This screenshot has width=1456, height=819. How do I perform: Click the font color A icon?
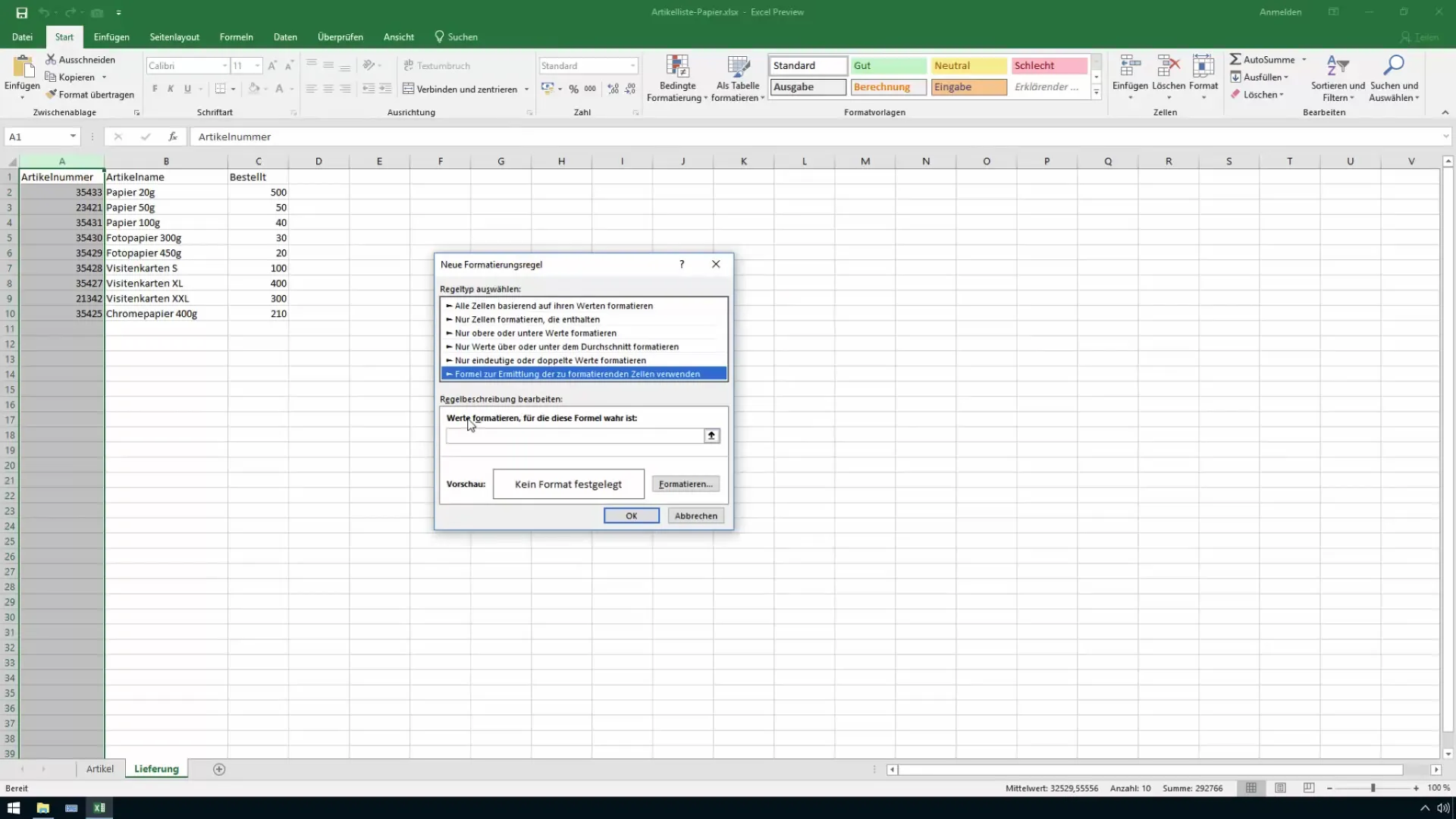[279, 89]
